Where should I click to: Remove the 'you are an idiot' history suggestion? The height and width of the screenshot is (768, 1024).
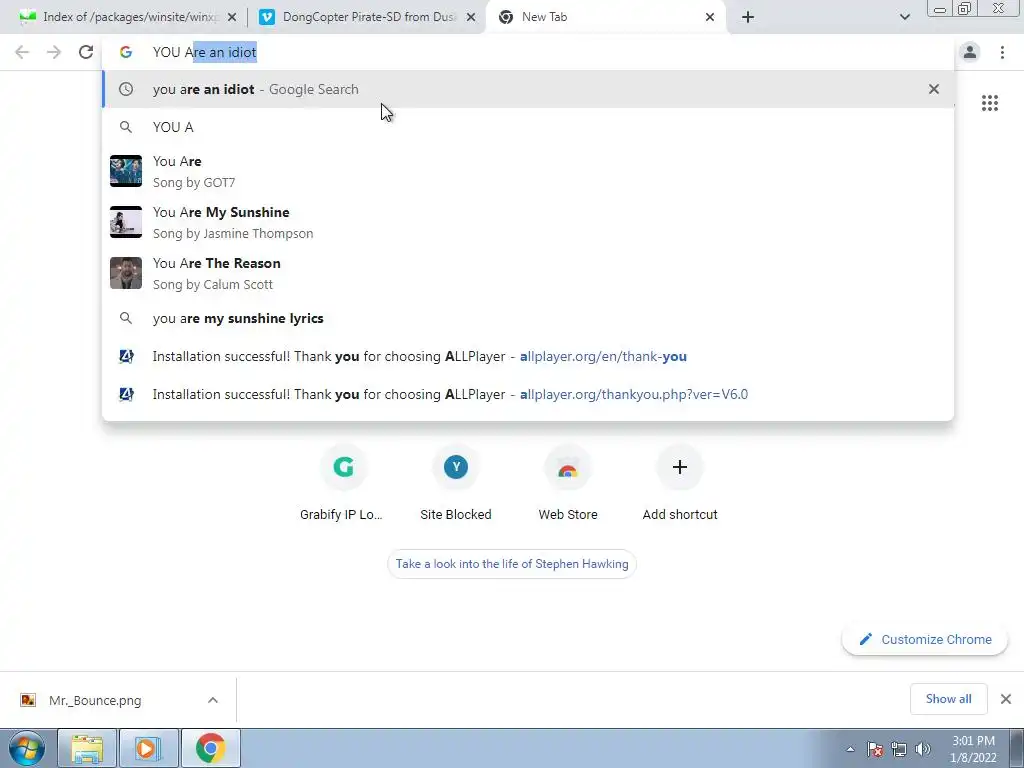pos(934,89)
